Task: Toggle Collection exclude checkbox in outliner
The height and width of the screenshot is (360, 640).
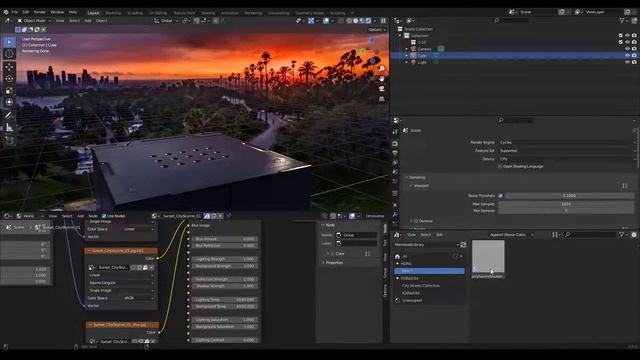Action: point(621,36)
